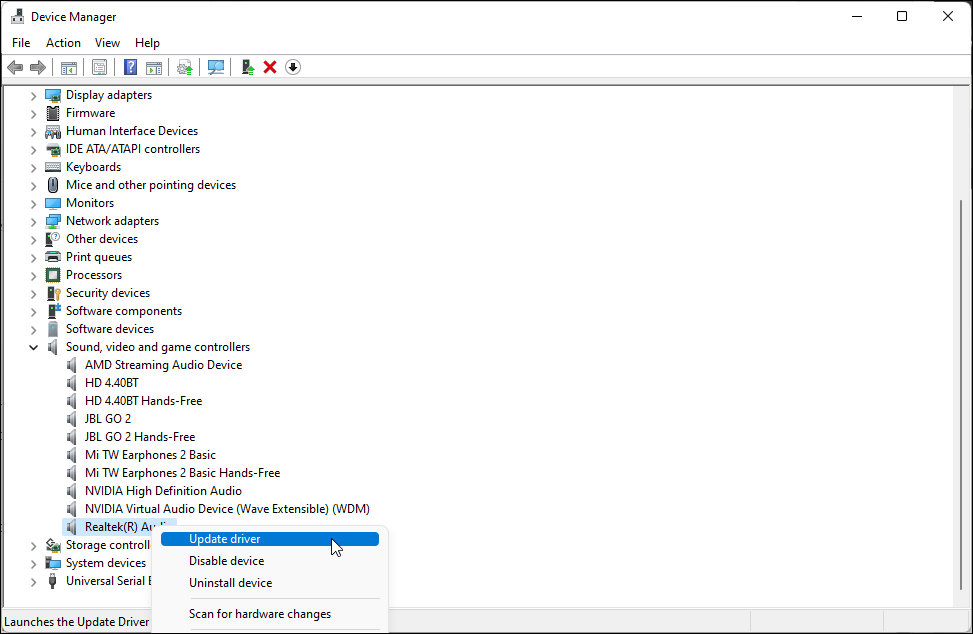The height and width of the screenshot is (634, 973).
Task: Expand the Display adapters node
Action: [34, 96]
